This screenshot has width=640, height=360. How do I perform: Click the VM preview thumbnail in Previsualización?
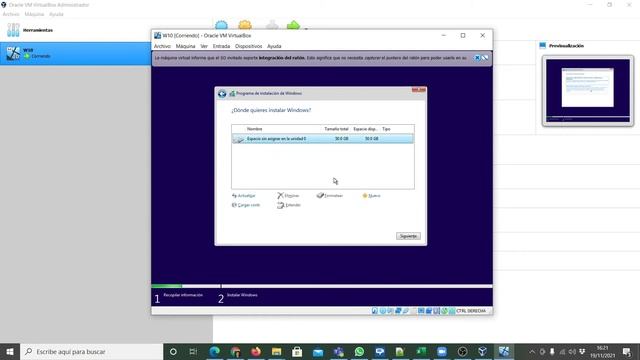(588, 91)
